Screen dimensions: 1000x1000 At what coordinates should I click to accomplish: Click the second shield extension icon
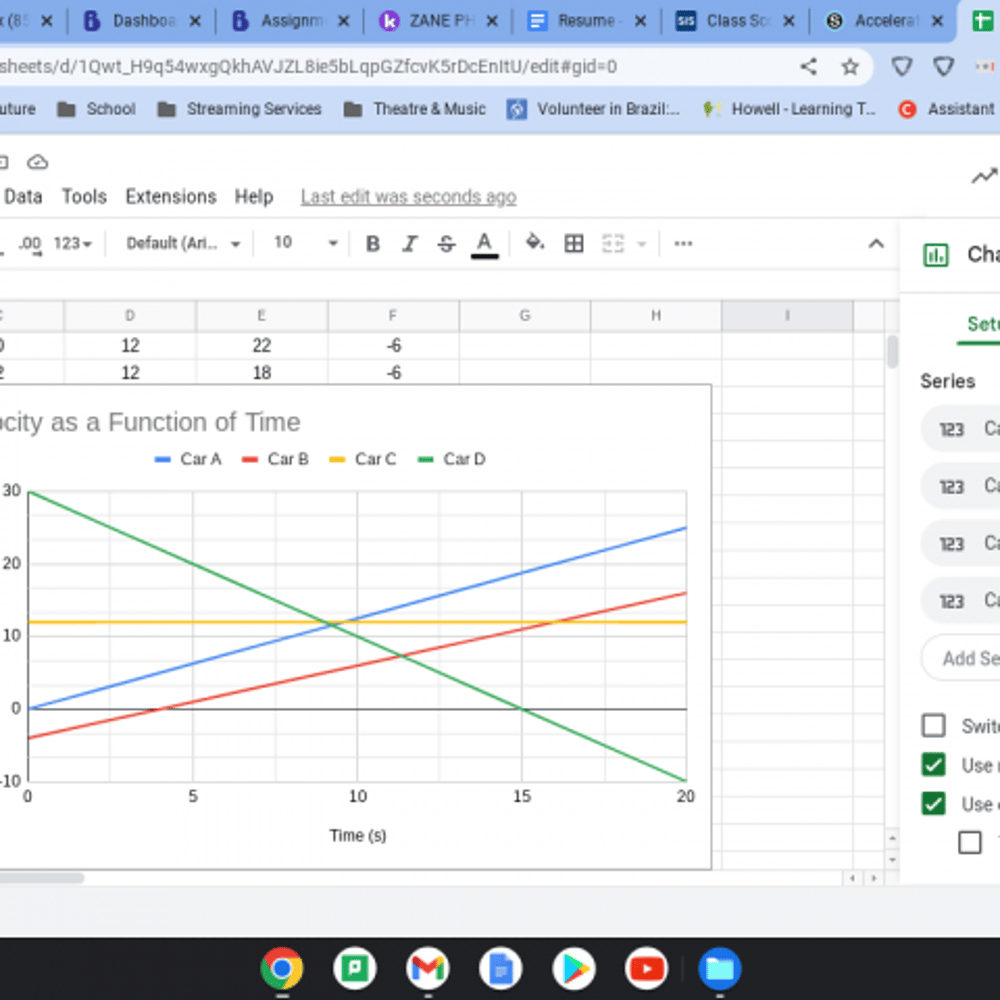943,66
